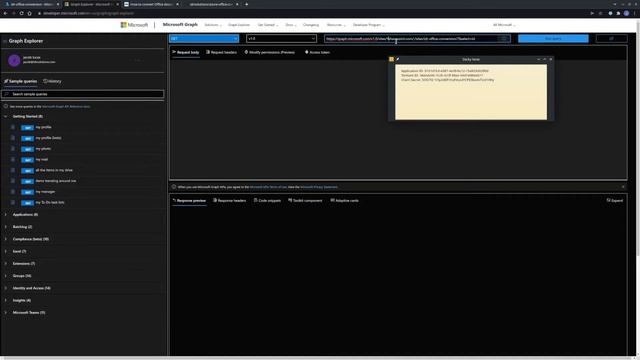
Task: Click the browser back arrow
Action: click(5, 13)
